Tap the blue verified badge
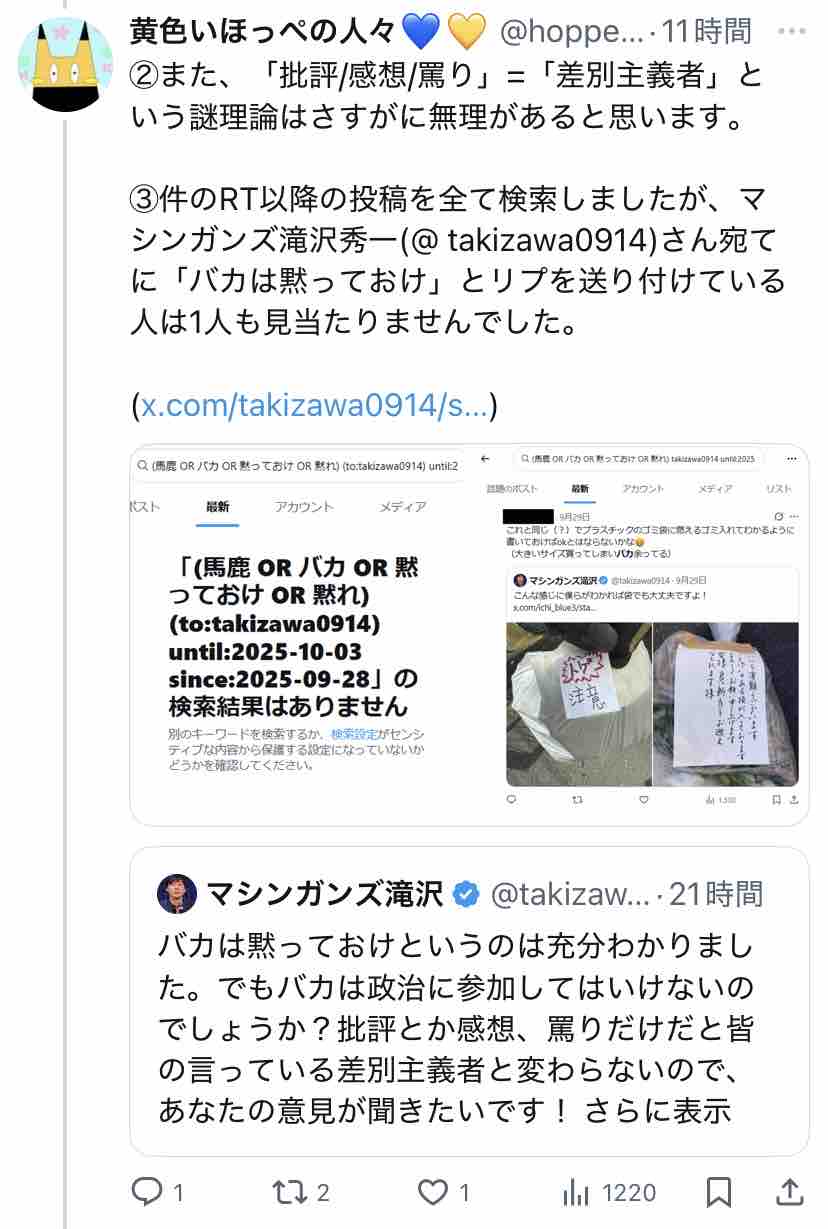Screen dimensions: 828x1229 coord(466,894)
